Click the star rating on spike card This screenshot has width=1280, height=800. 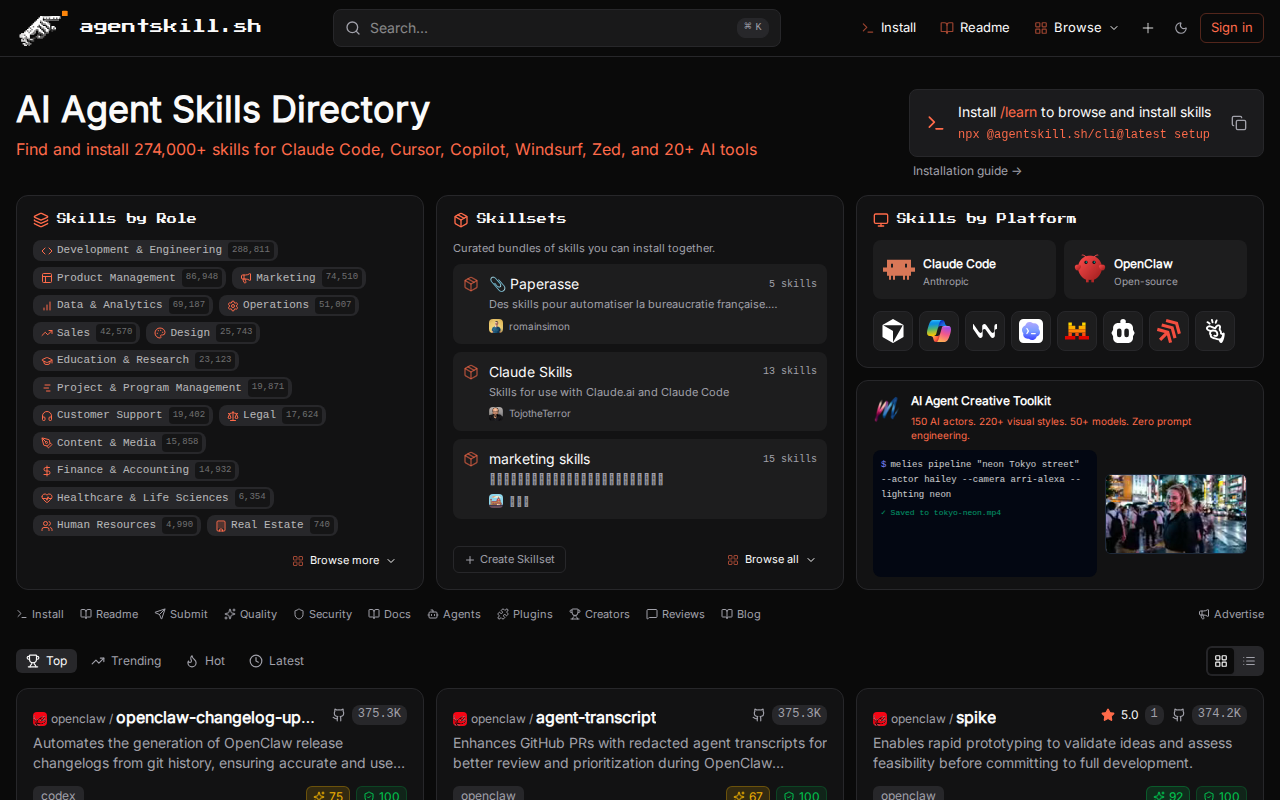click(x=1120, y=714)
